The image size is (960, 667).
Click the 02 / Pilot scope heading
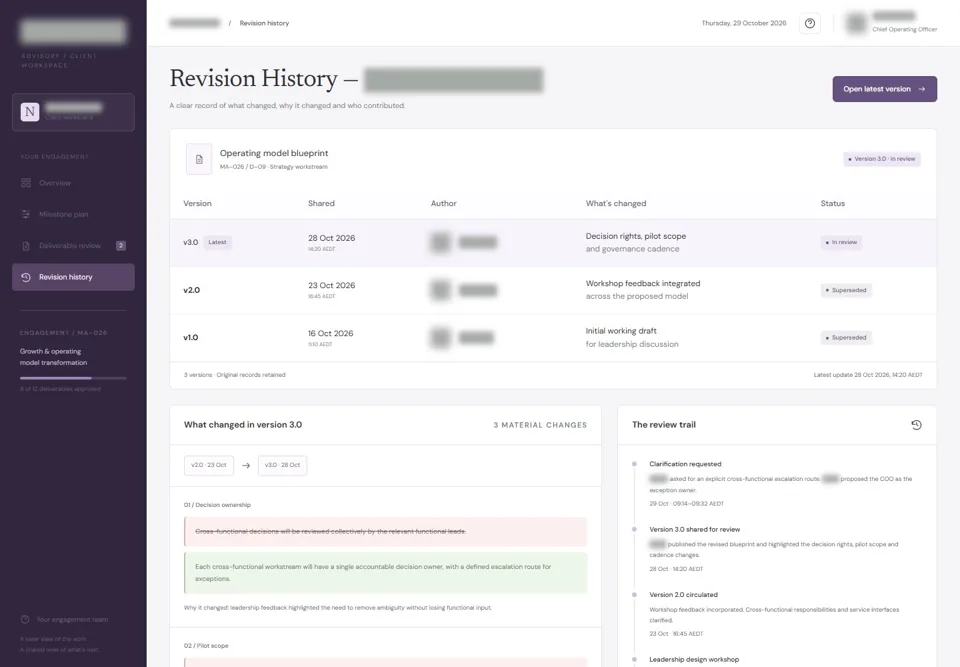point(206,646)
